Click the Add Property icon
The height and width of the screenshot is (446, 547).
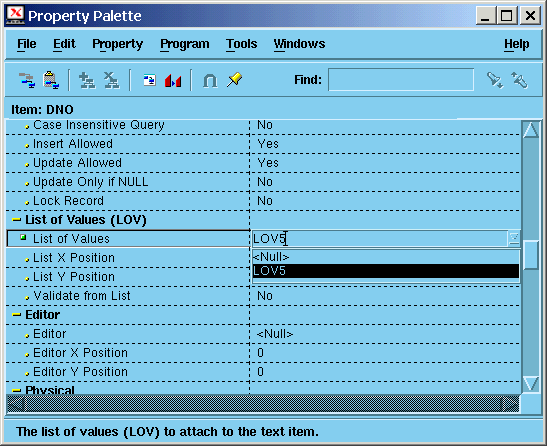(87, 80)
